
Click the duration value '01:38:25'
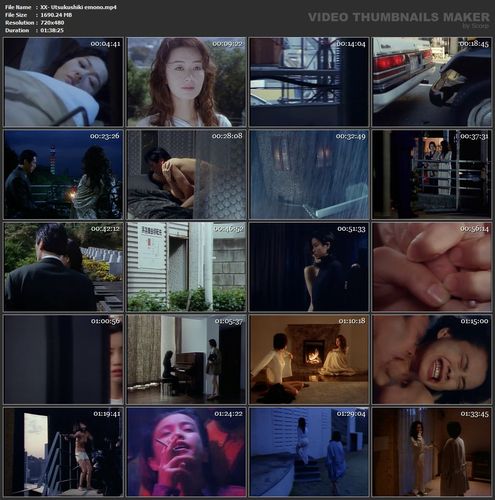[52, 30]
